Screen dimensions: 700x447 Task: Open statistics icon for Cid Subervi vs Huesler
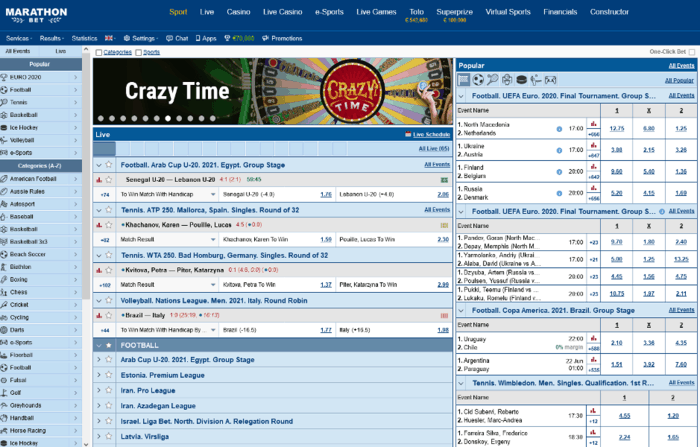pyautogui.click(x=593, y=411)
